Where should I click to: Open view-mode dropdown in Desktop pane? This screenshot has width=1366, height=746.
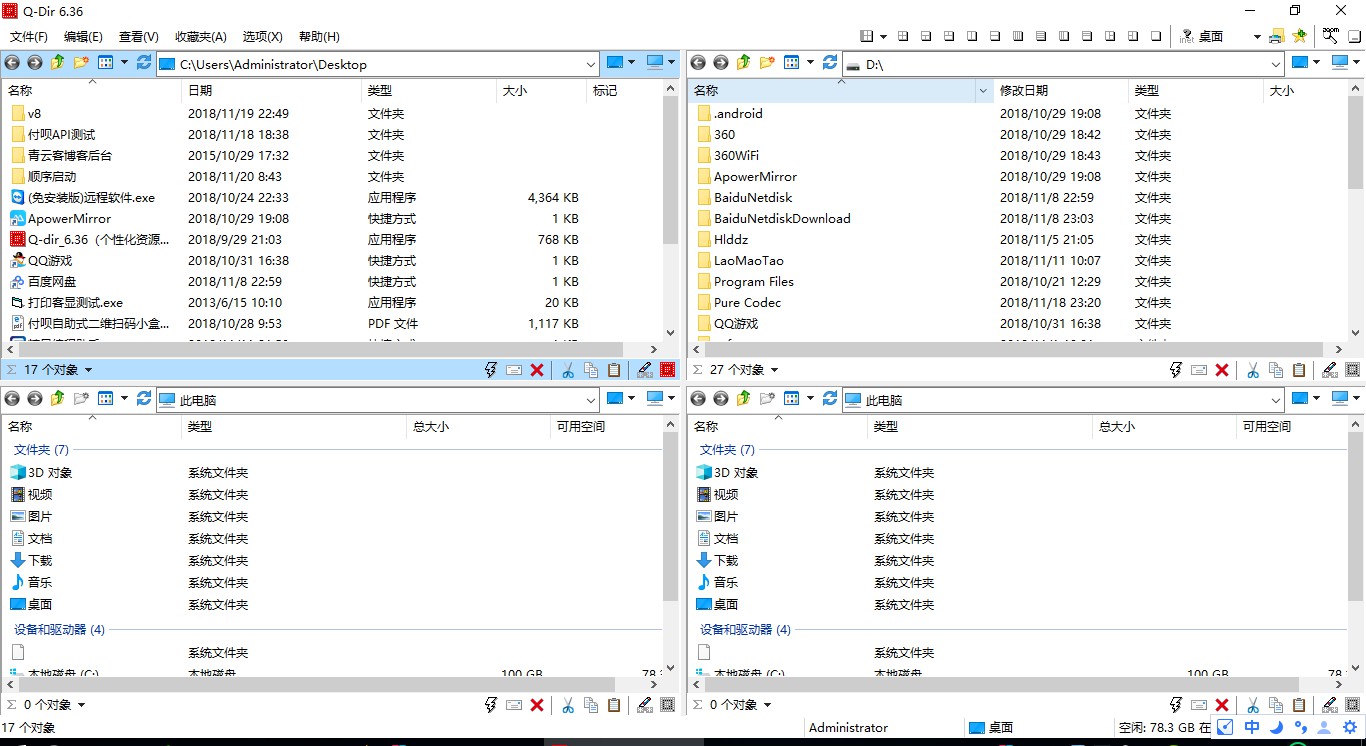point(124,63)
